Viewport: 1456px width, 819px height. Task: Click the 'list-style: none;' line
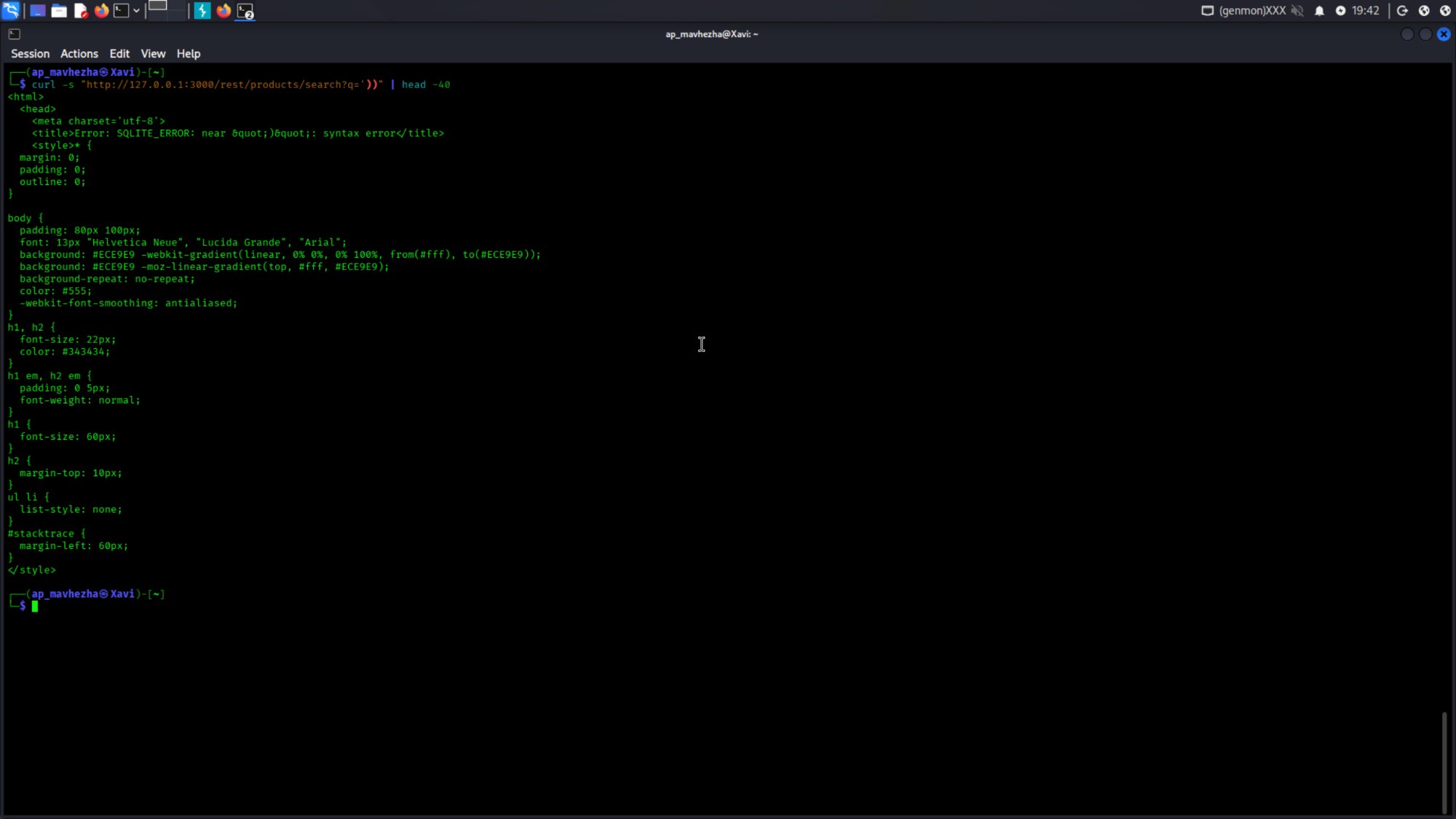pyautogui.click(x=71, y=510)
